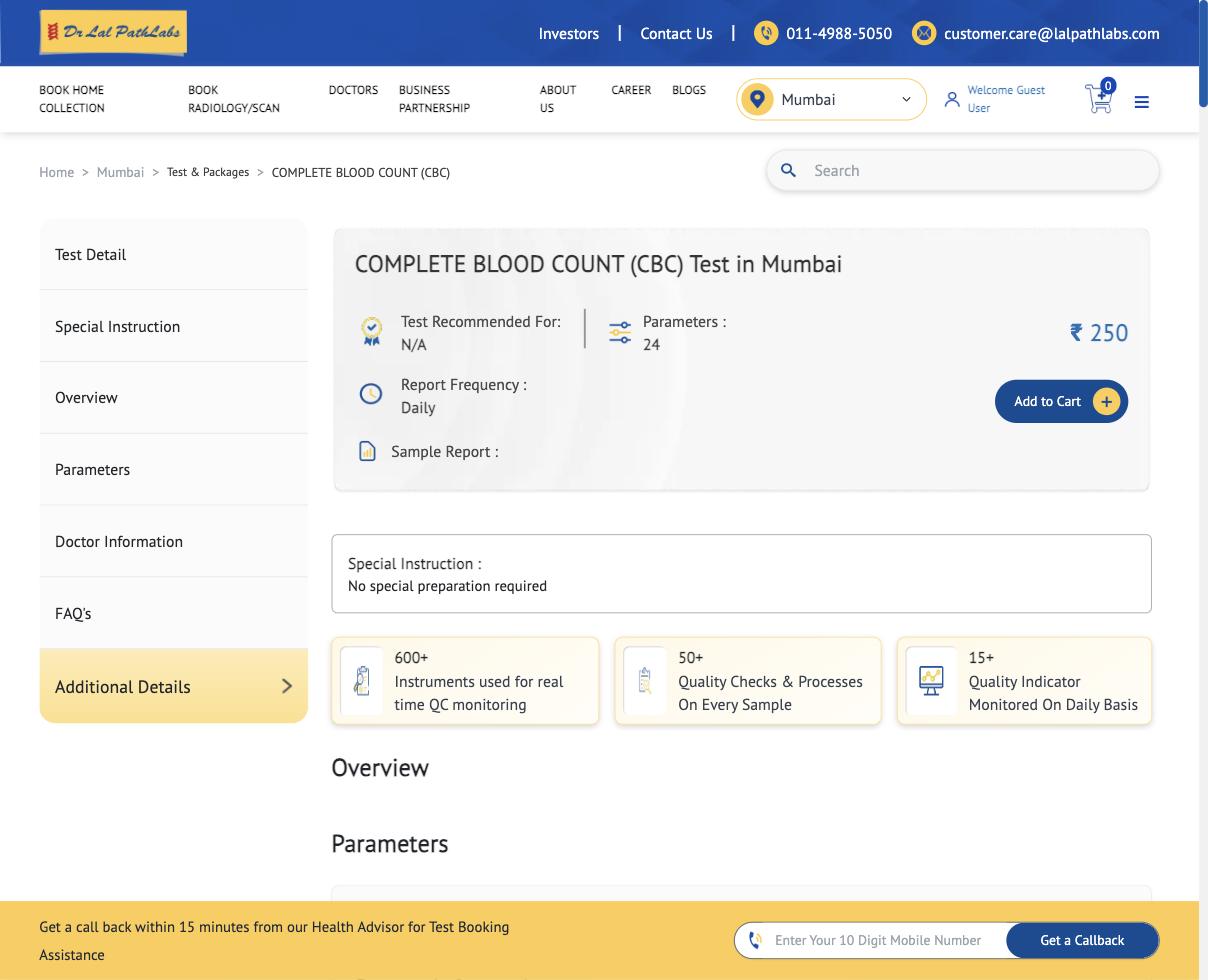
Task: Open the shopping cart icon
Action: click(1098, 99)
